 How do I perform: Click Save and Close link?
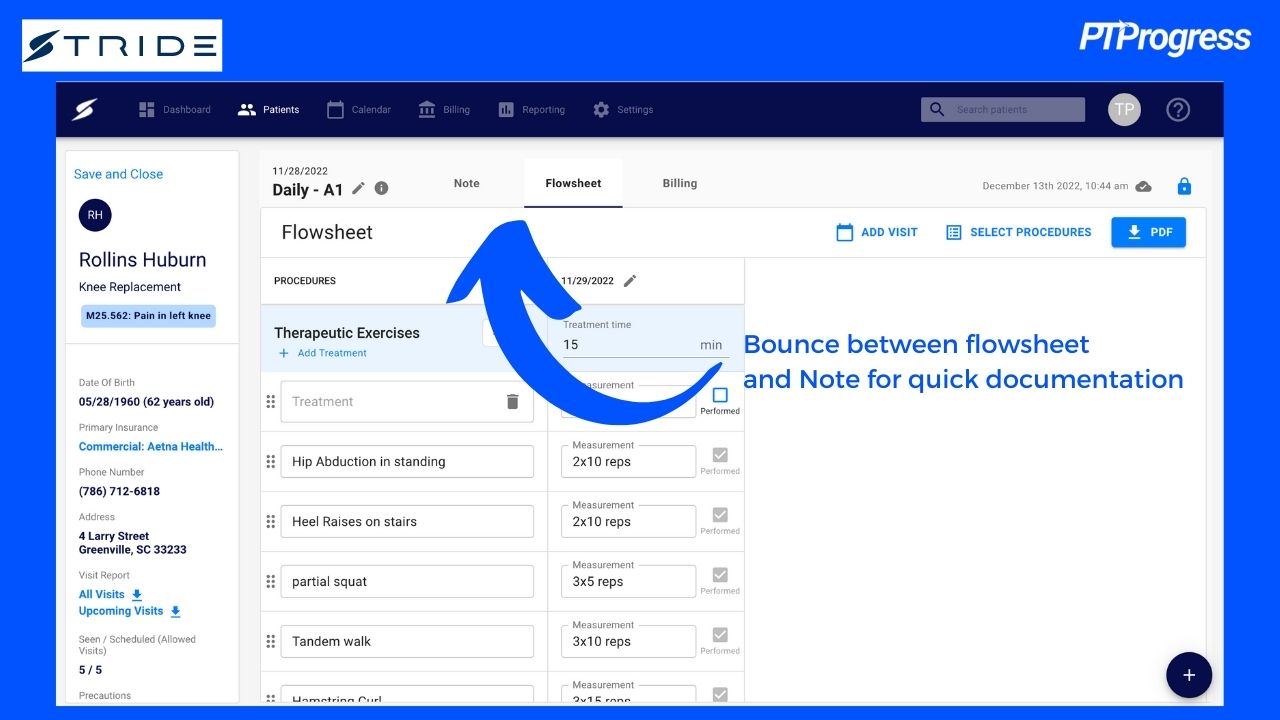click(x=118, y=174)
